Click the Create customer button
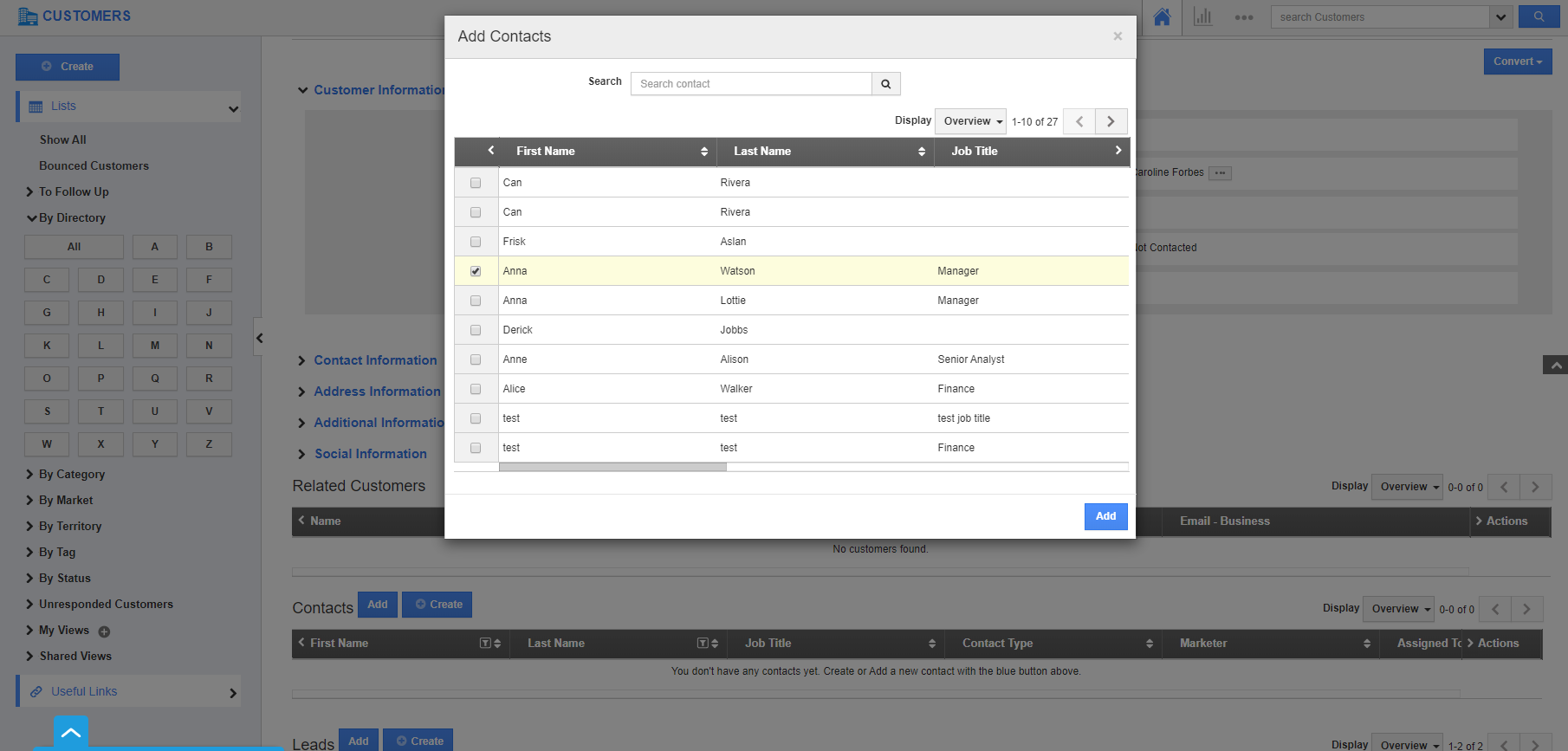This screenshot has width=1568, height=751. tap(68, 67)
